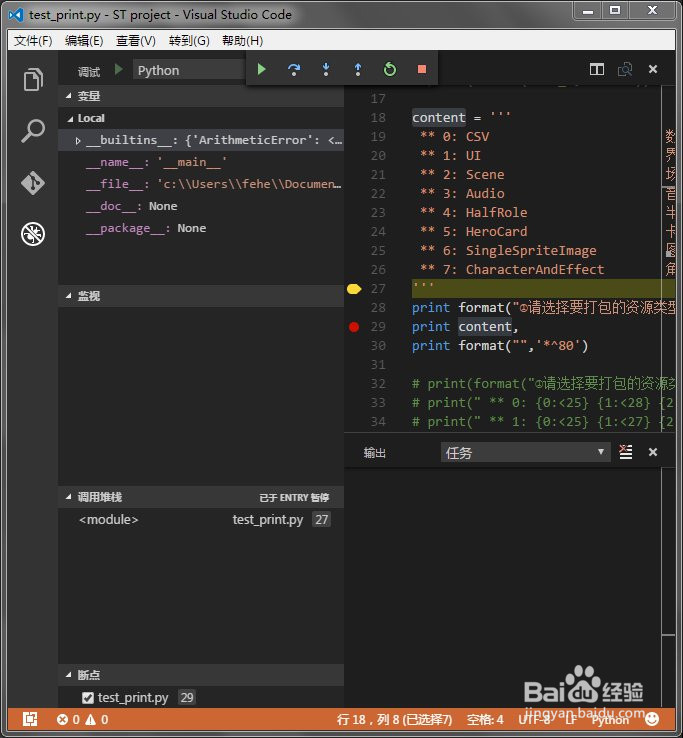
Task: Open the 帮助(H) menu
Action: click(242, 41)
